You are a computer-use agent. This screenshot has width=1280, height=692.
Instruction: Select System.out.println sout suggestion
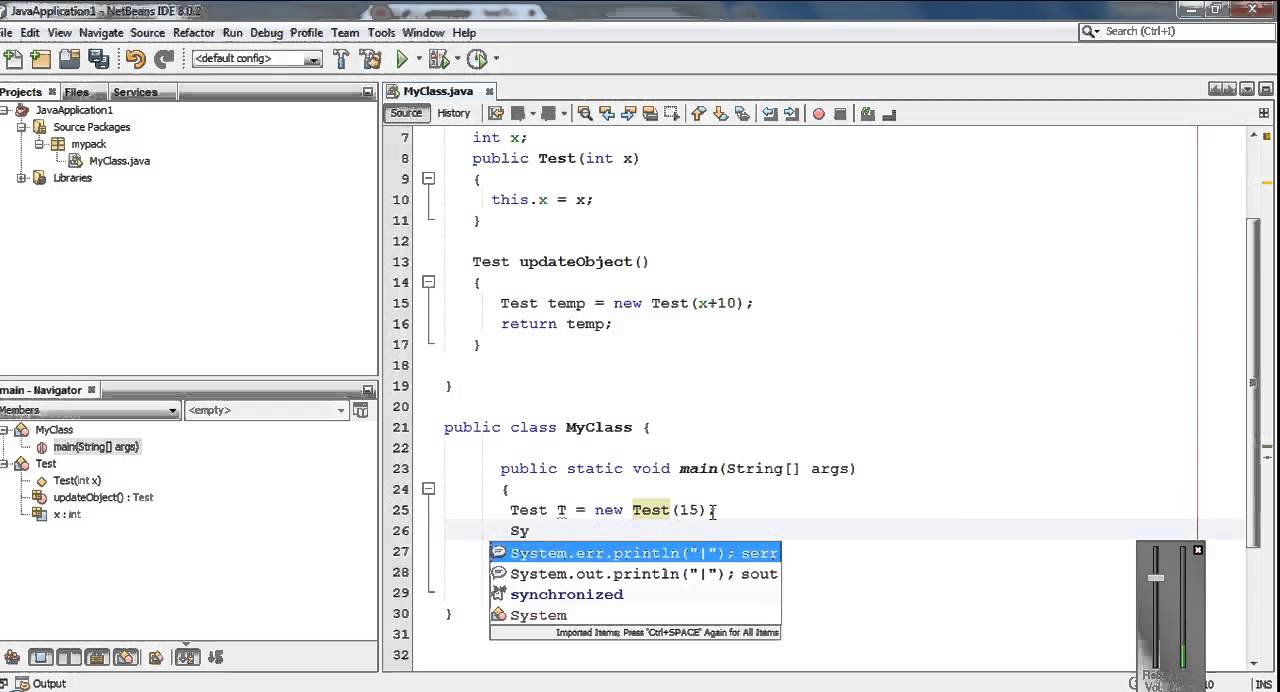pyautogui.click(x=634, y=574)
